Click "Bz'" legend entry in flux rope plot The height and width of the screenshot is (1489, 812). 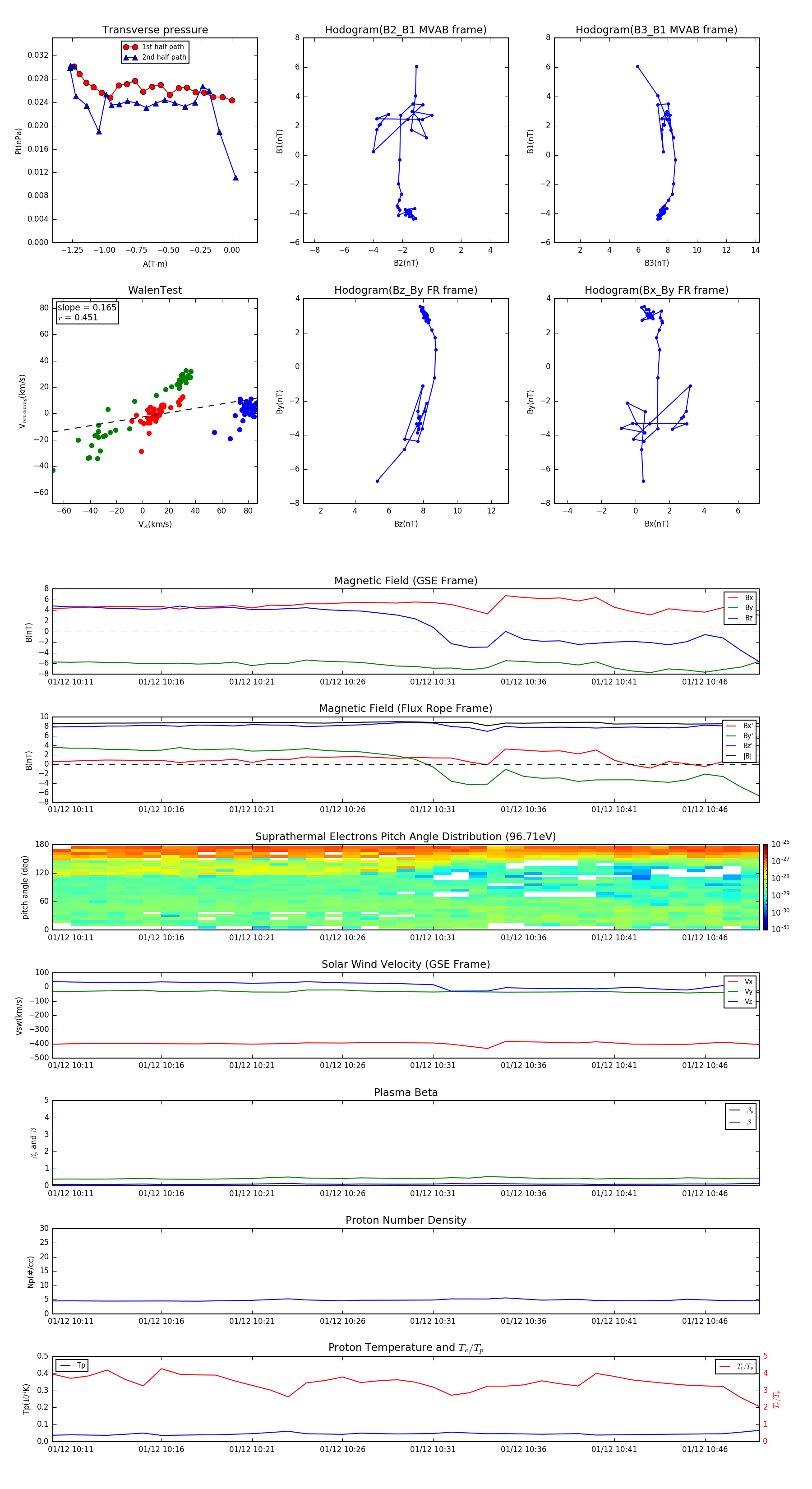(740, 746)
